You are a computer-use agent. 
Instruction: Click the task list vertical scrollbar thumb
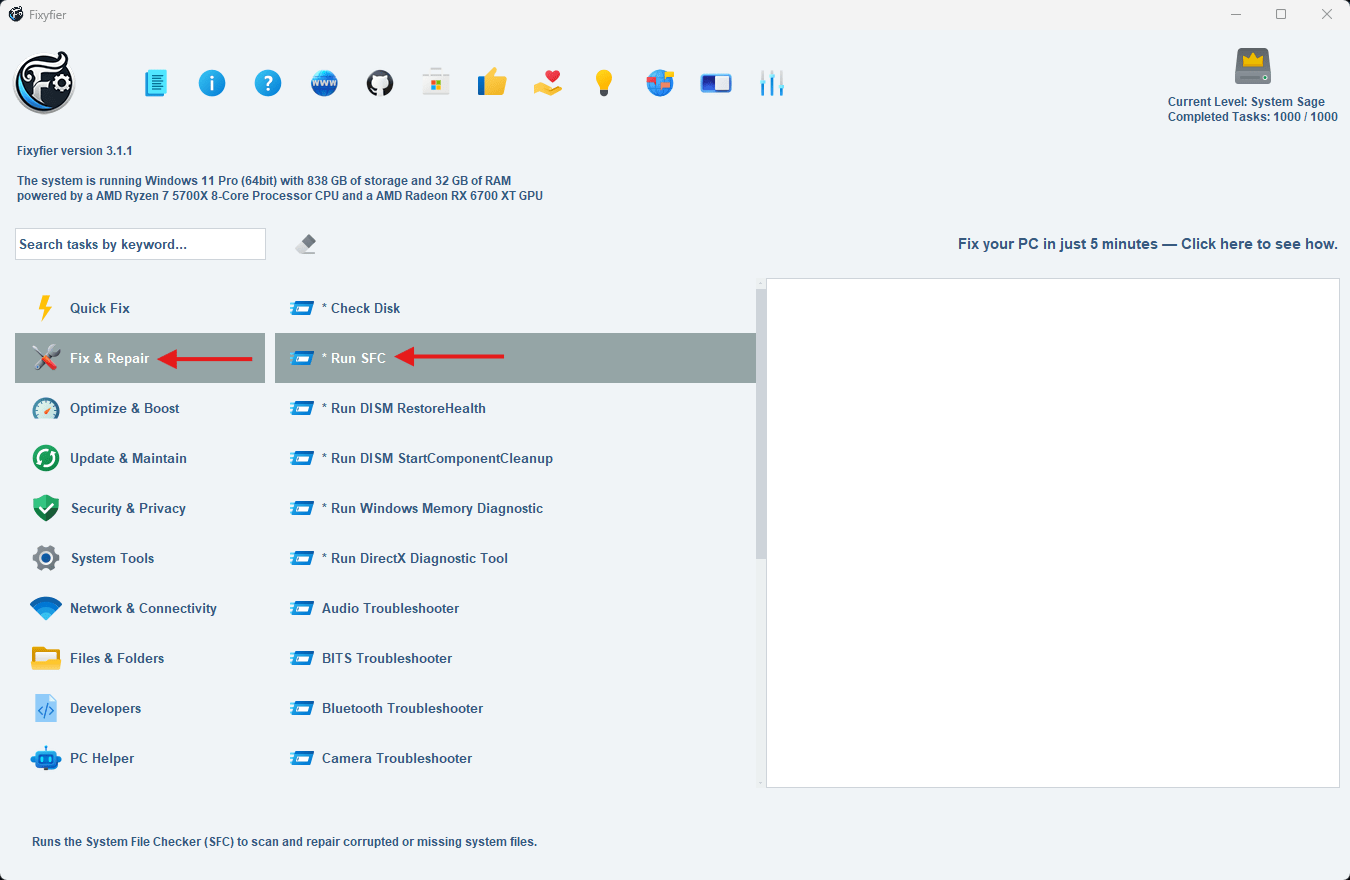(x=761, y=423)
